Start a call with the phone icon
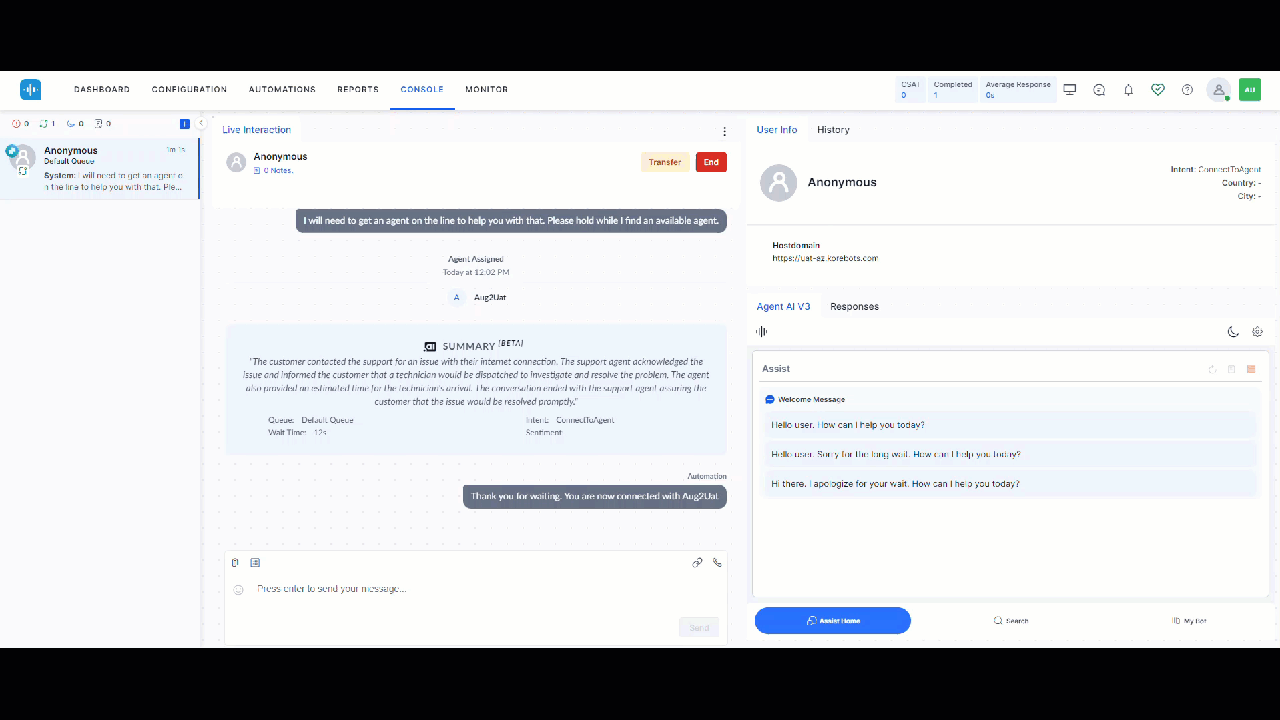Viewport: 1280px width, 720px height. point(717,562)
